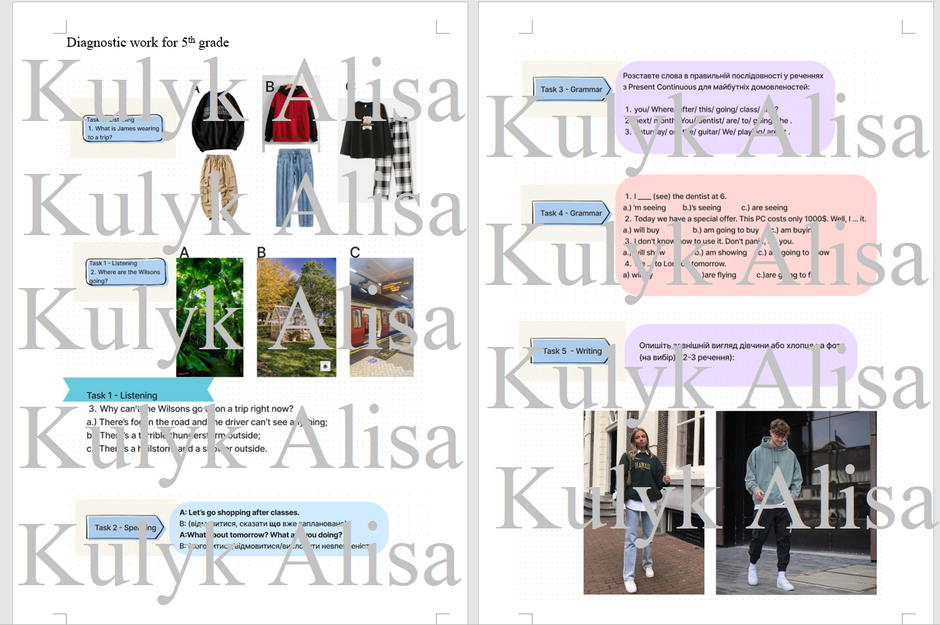Select the black top with teddy bear image
The width and height of the screenshot is (940, 625).
(x=364, y=130)
